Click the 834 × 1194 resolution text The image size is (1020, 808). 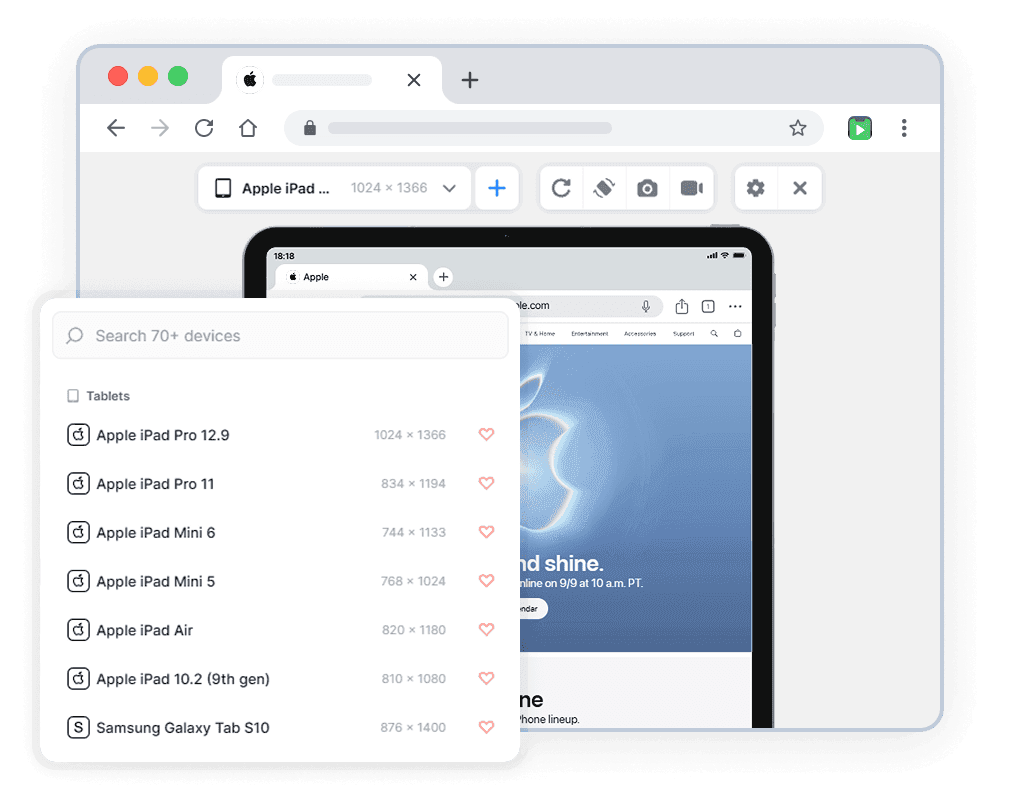(413, 483)
